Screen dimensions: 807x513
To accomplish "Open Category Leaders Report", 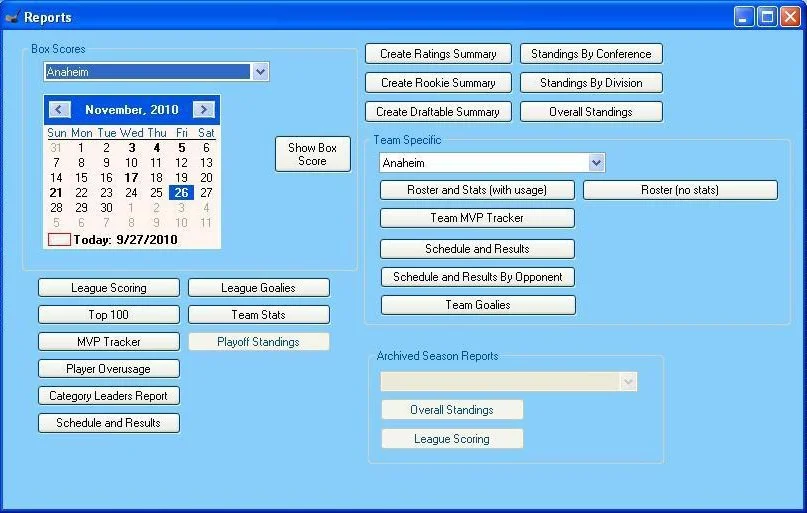I will click(x=109, y=396).
